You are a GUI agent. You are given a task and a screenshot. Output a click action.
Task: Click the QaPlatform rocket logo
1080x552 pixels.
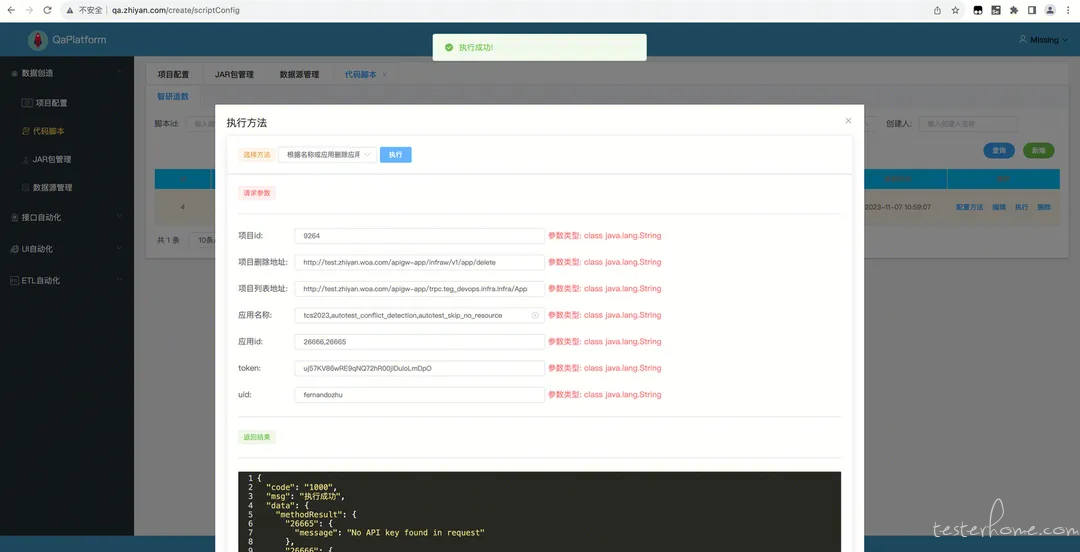click(x=38, y=40)
